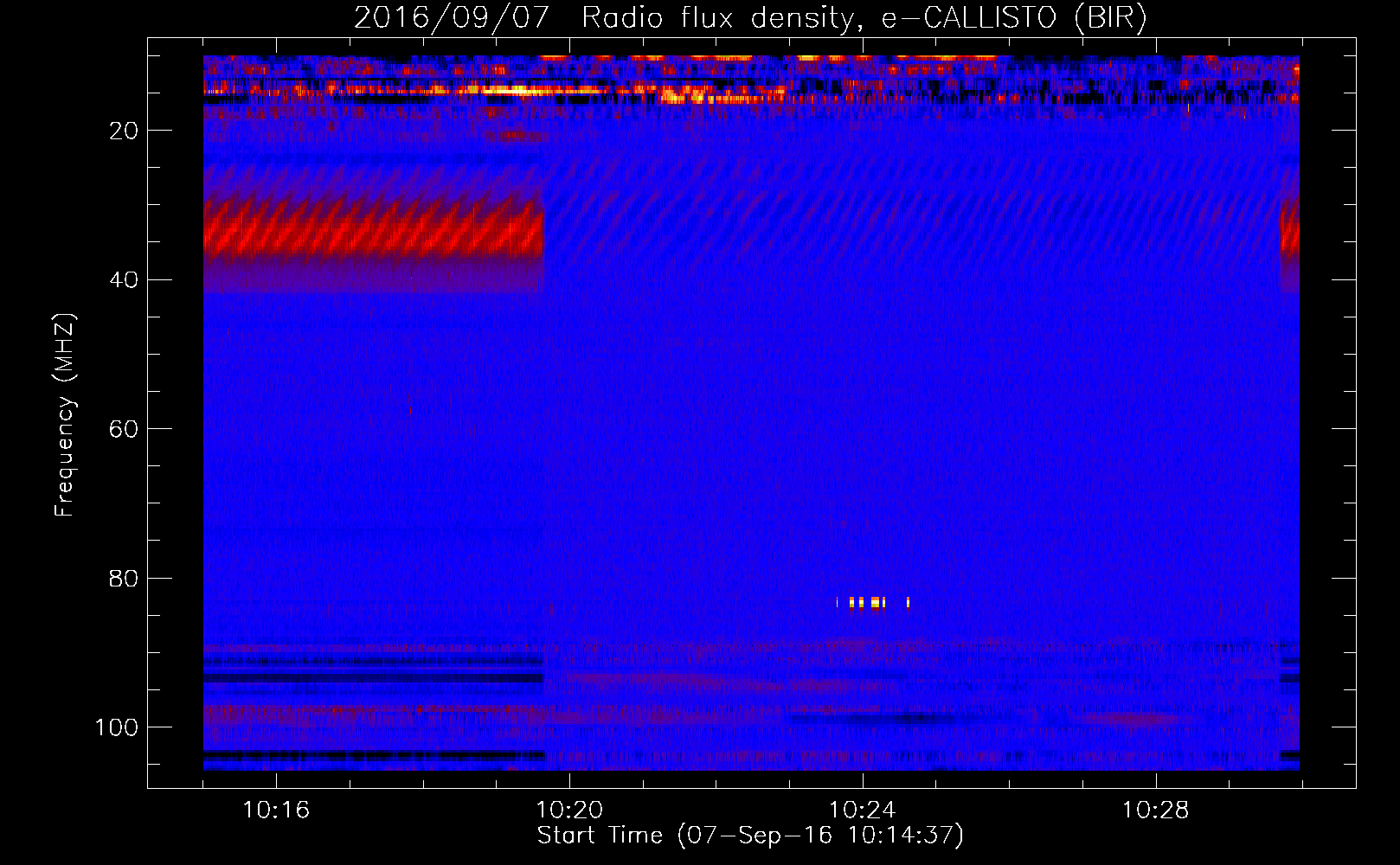
Task: Click the 80 MHz frequency tick label
Action: click(x=125, y=578)
